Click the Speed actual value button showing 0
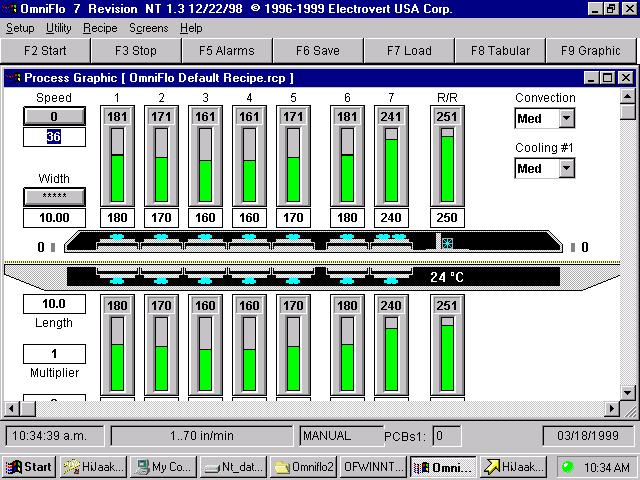640x480 pixels. [x=54, y=116]
